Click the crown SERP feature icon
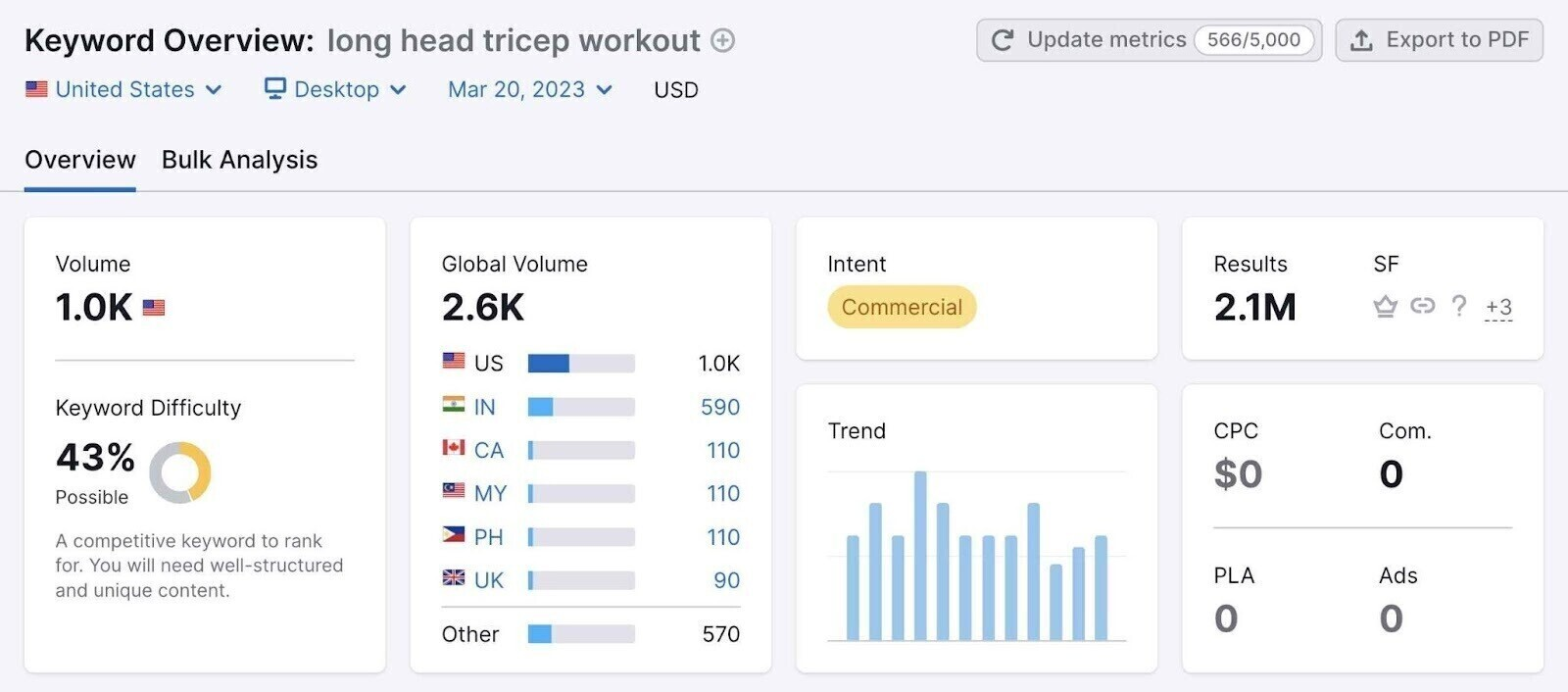Screen dimensions: 1568x692 tap(1385, 307)
